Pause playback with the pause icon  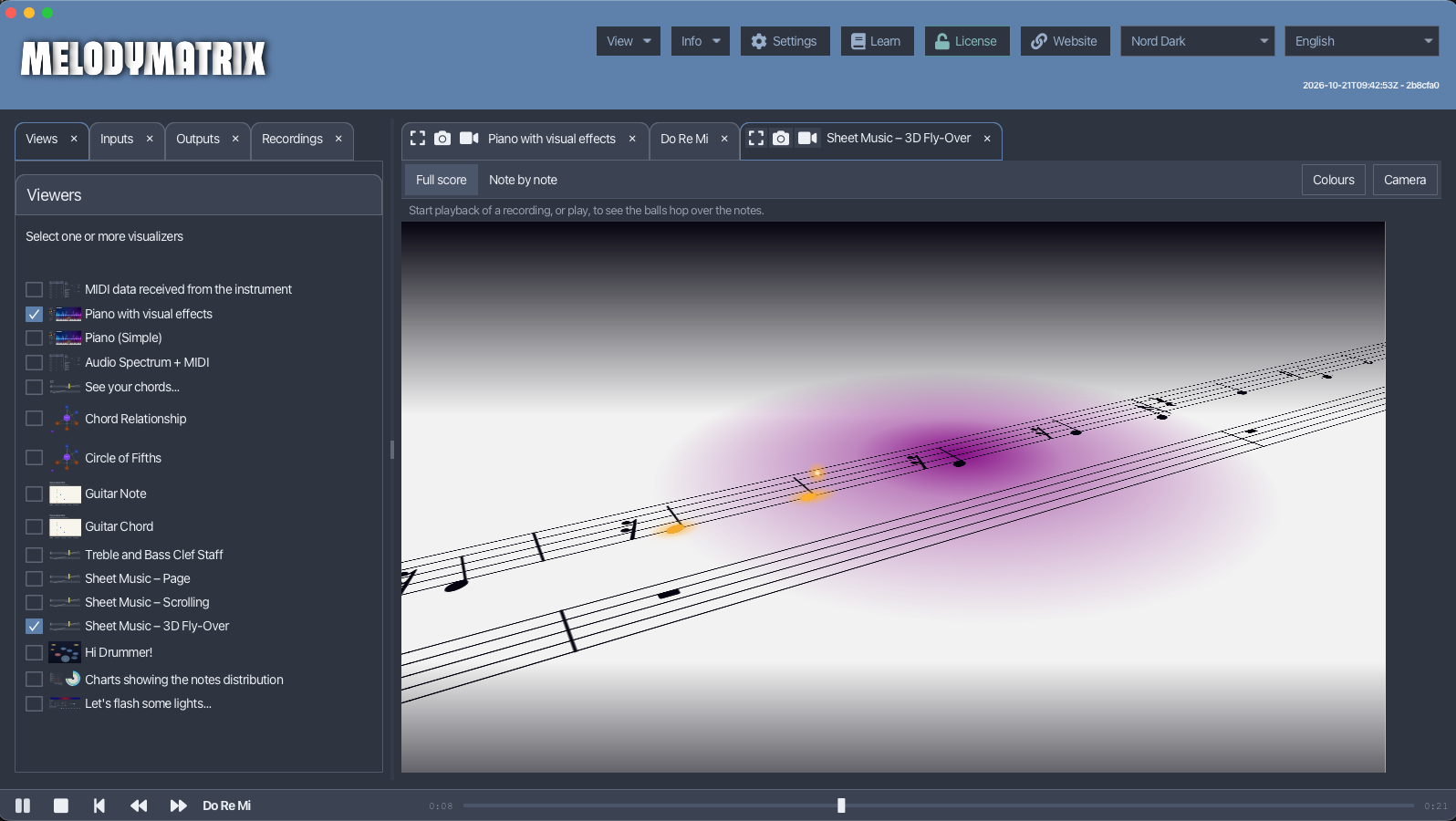(x=23, y=805)
